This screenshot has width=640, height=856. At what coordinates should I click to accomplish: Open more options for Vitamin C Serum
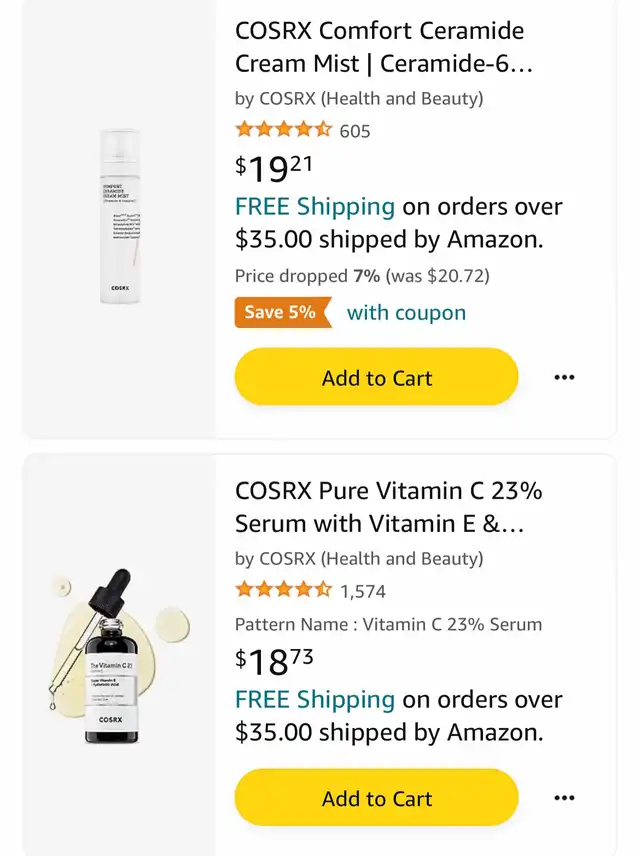pyautogui.click(x=564, y=798)
